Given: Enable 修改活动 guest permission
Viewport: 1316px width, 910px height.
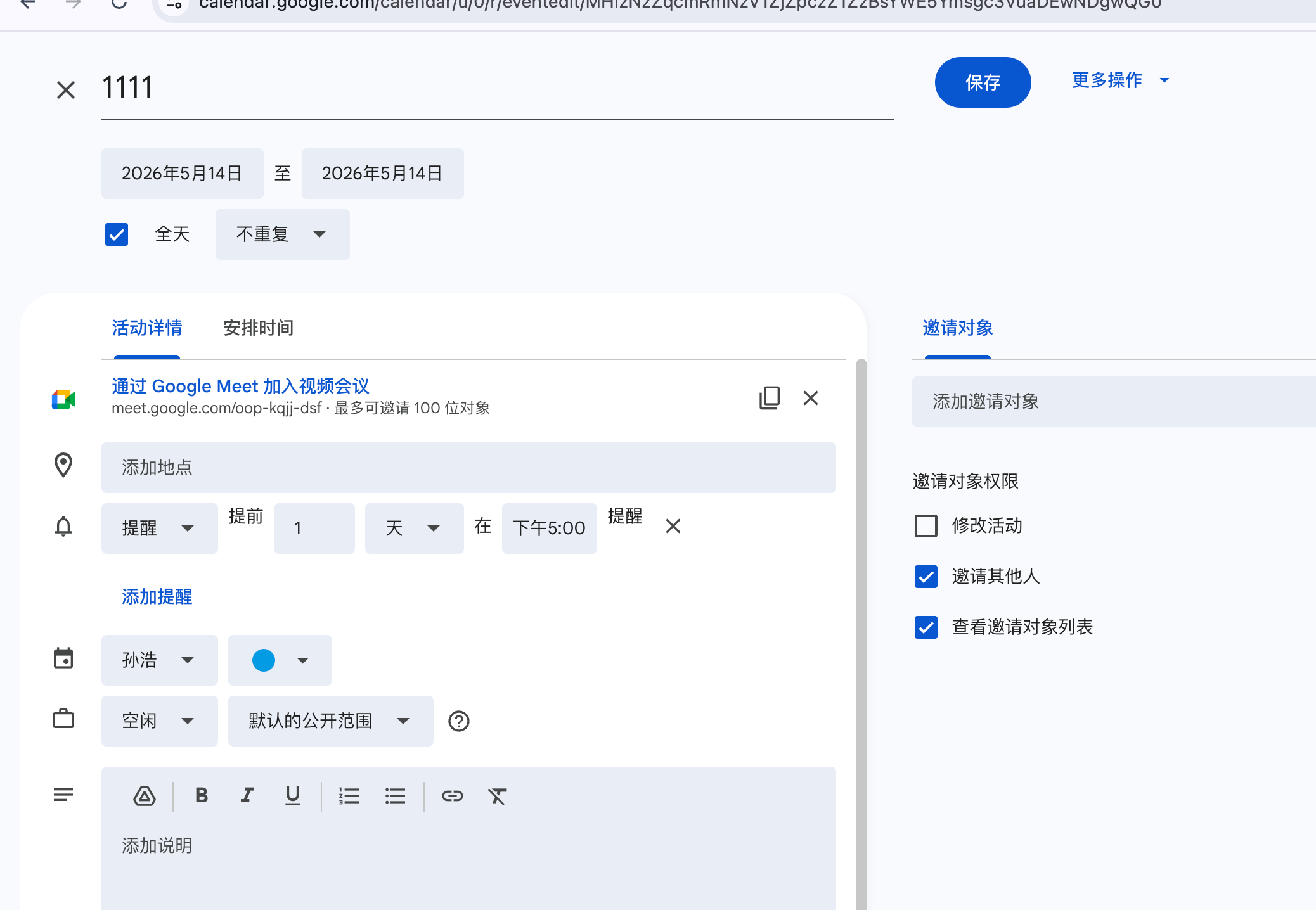Looking at the screenshot, I should 926,526.
